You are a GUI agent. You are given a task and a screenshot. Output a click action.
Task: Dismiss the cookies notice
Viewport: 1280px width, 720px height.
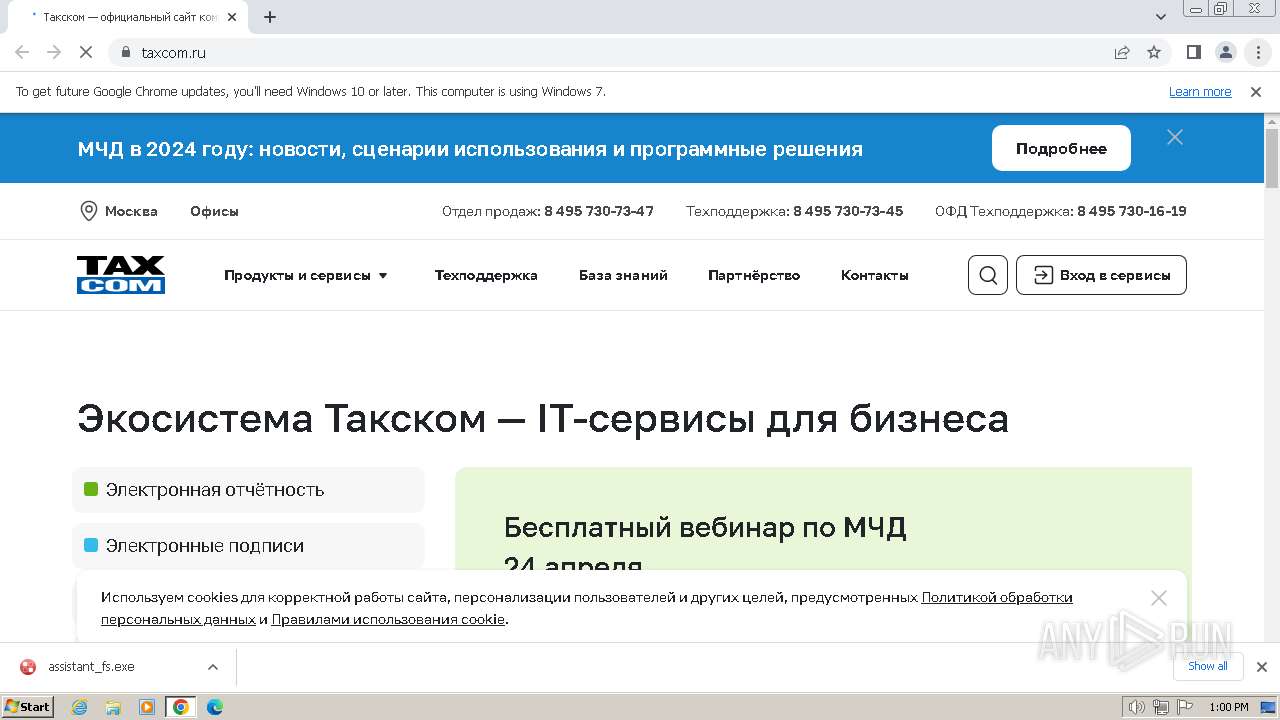(x=1159, y=598)
